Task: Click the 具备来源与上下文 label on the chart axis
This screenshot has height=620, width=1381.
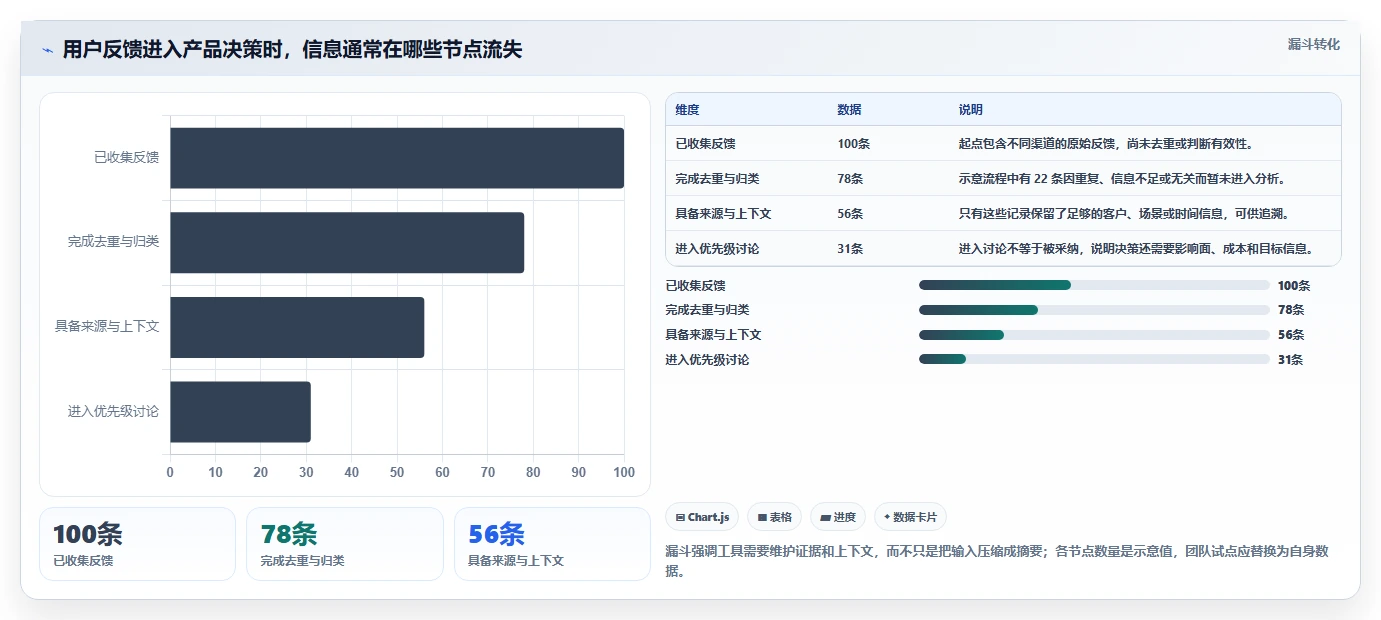Action: [107, 326]
